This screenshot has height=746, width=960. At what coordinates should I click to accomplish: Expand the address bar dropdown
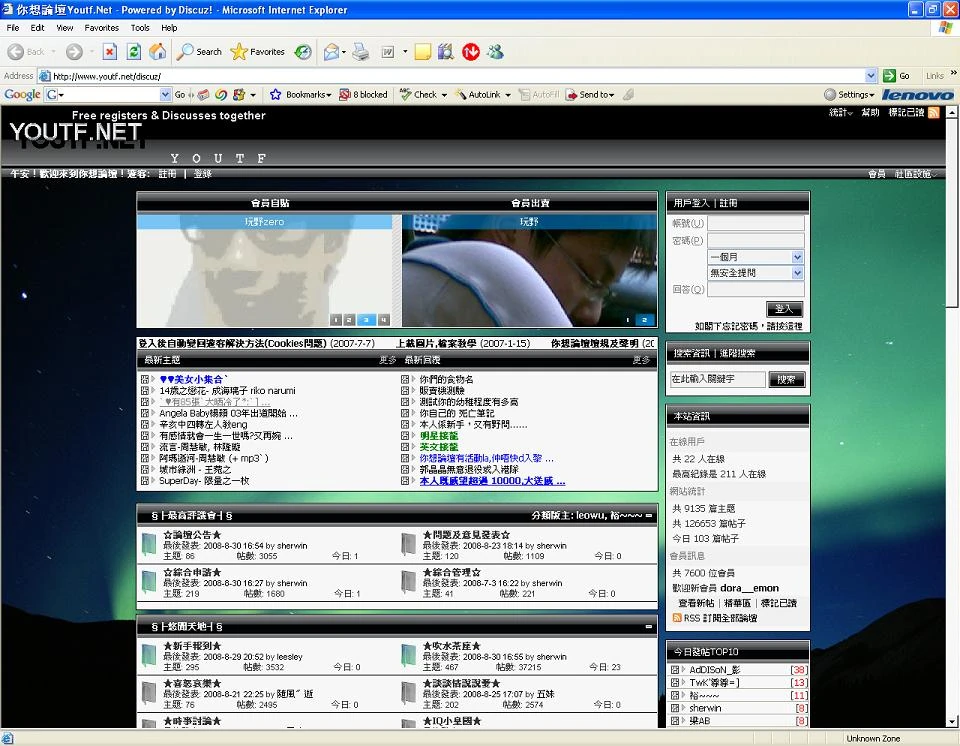[871, 76]
